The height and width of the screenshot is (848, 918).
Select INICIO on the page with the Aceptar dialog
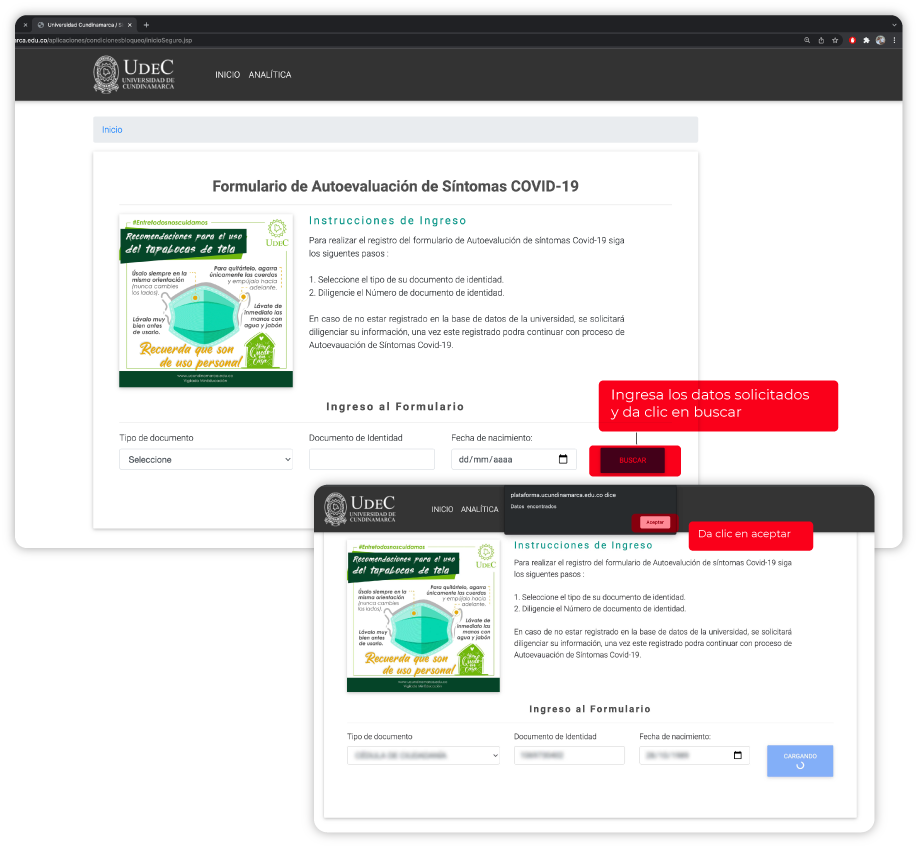click(x=442, y=510)
